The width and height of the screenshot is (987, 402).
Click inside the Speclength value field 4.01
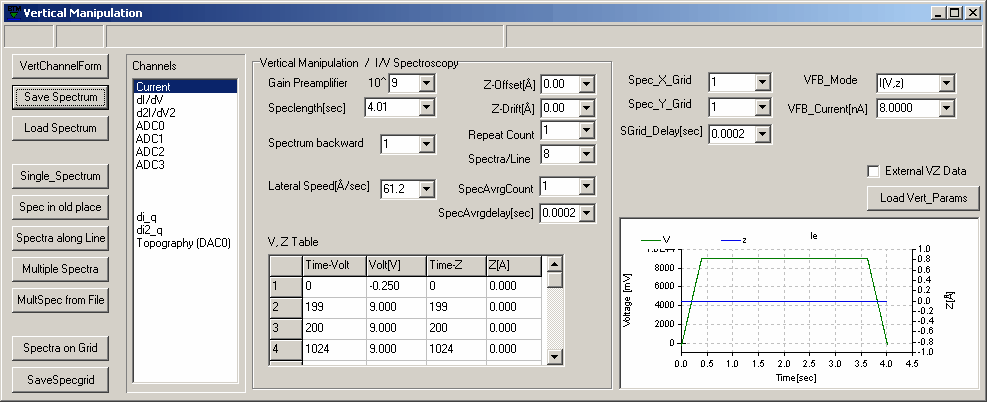pos(392,108)
